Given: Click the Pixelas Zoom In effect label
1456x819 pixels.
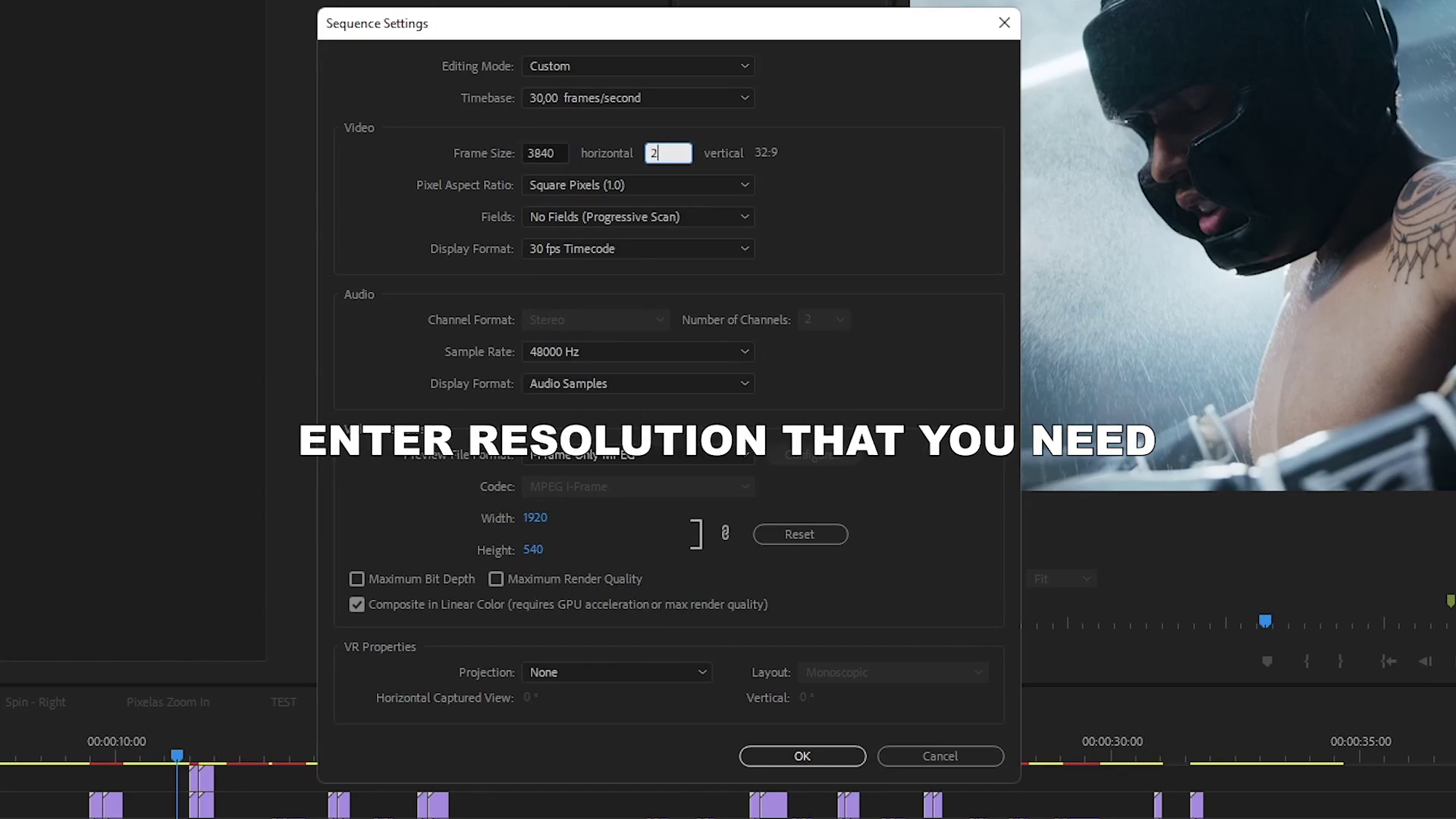Looking at the screenshot, I should coord(167,701).
